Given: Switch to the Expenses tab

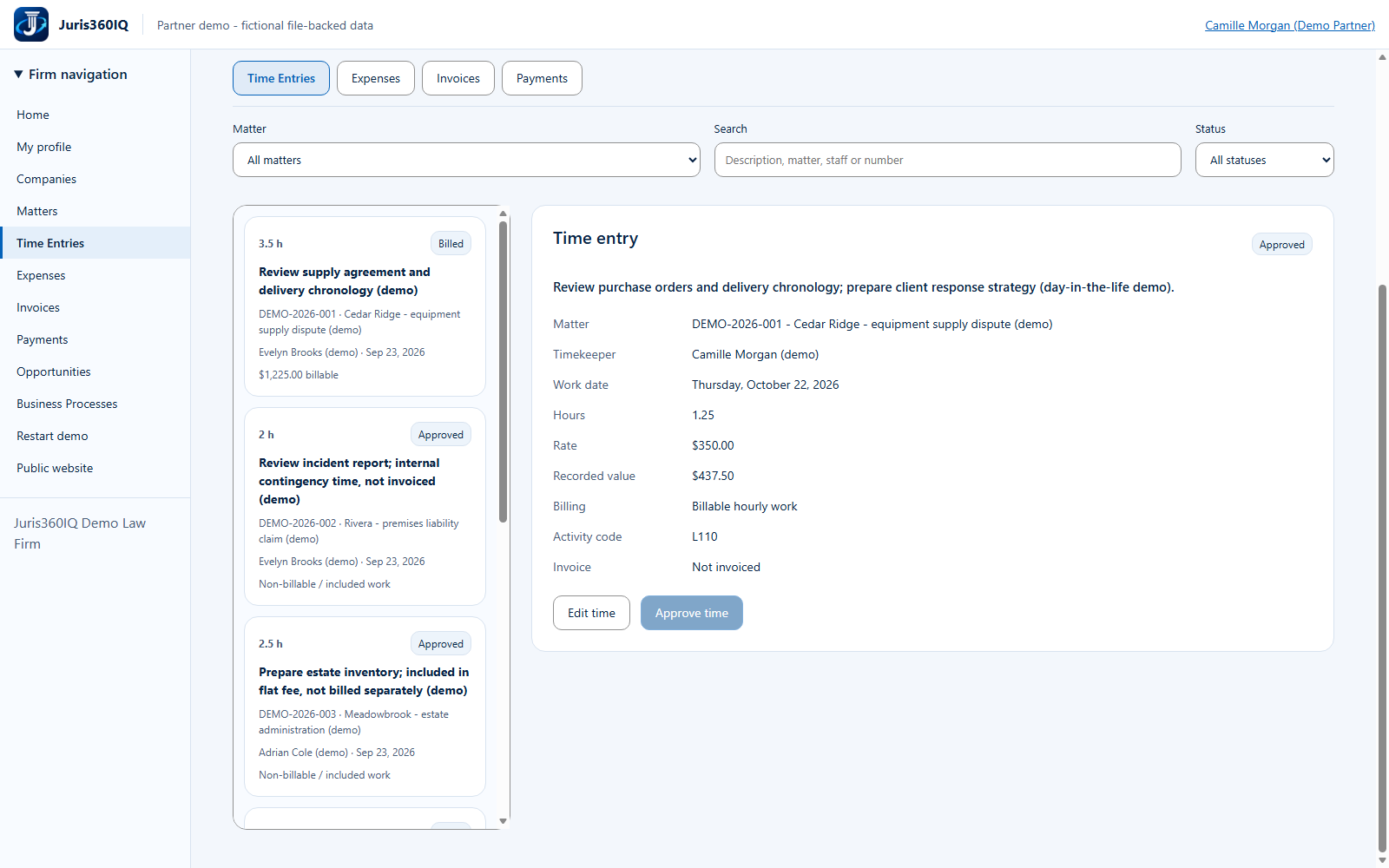Looking at the screenshot, I should [x=376, y=78].
